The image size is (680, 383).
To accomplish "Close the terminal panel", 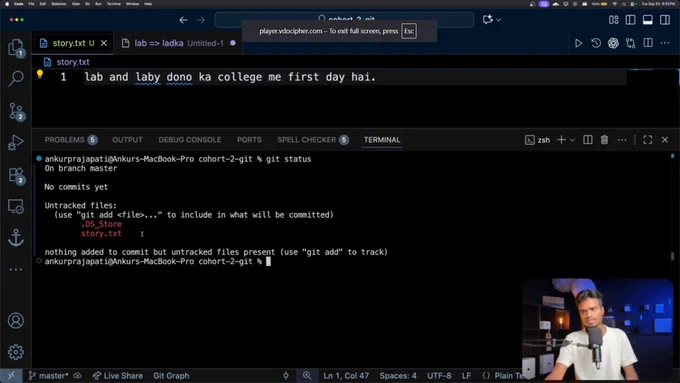I will tap(665, 140).
